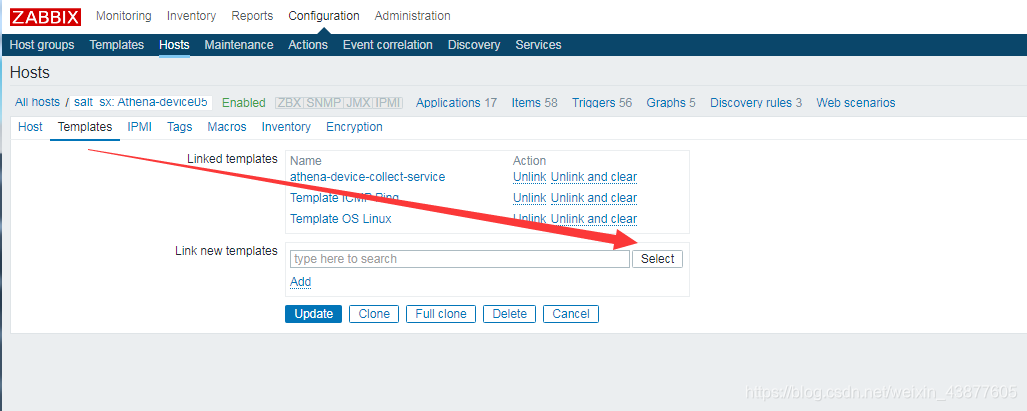Click the Add link

pyautogui.click(x=301, y=282)
